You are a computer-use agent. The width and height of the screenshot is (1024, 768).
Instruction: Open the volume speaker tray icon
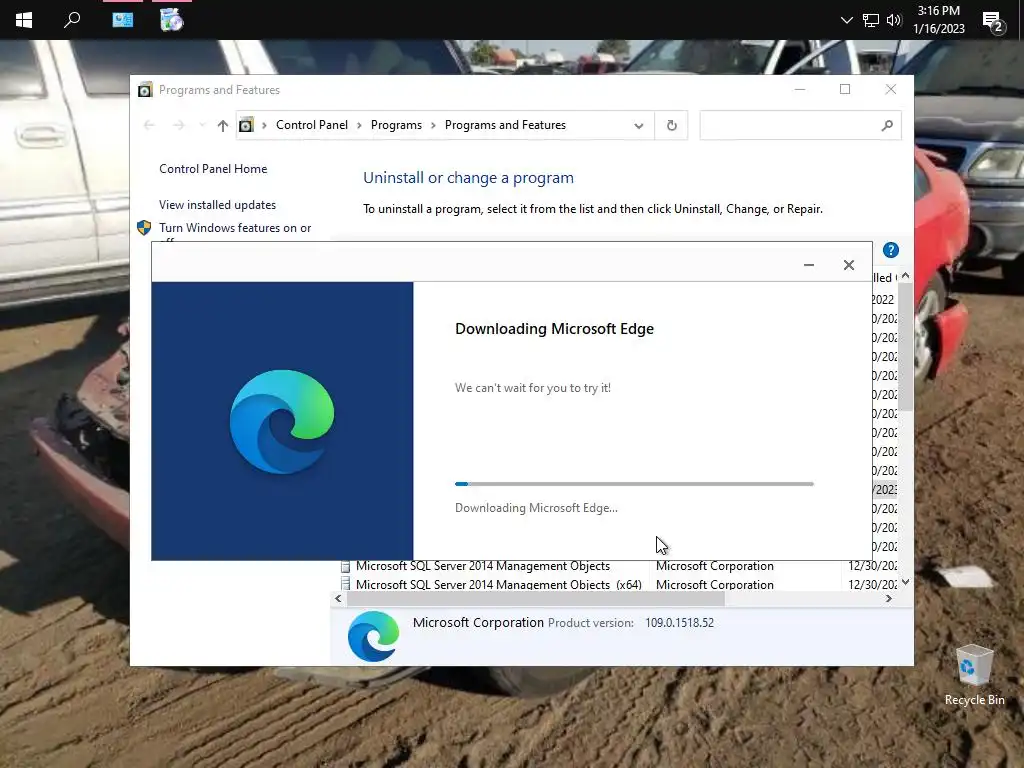tap(893, 20)
